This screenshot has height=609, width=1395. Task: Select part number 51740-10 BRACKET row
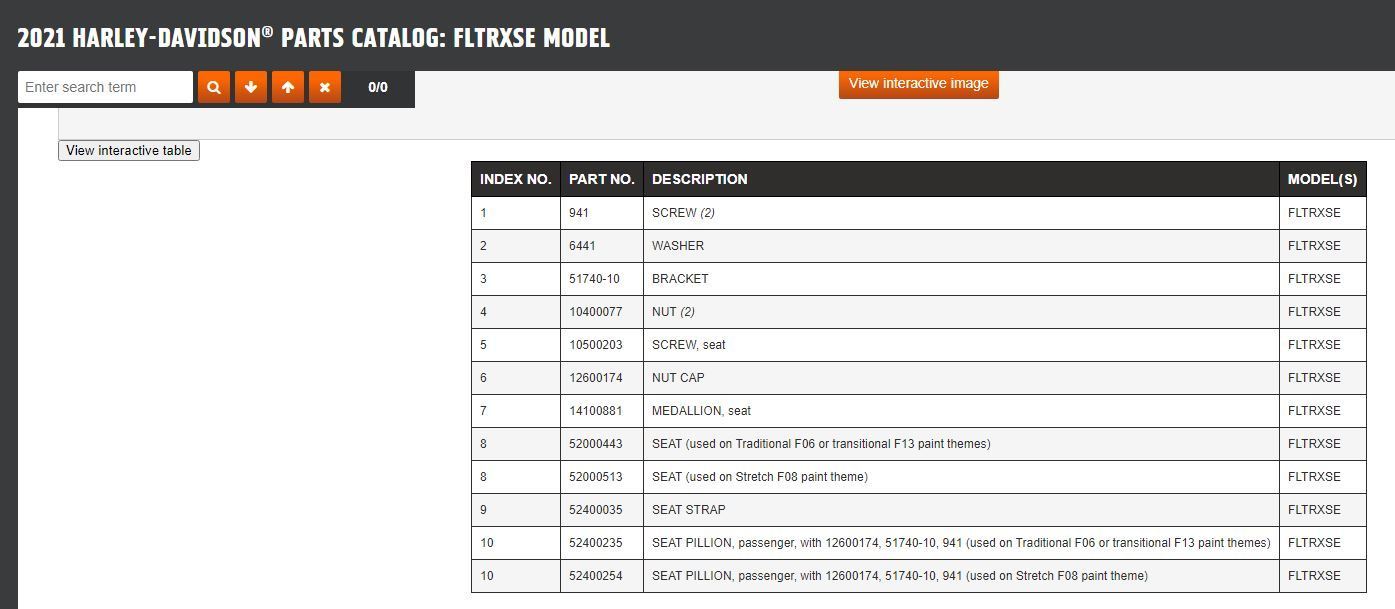click(x=680, y=279)
